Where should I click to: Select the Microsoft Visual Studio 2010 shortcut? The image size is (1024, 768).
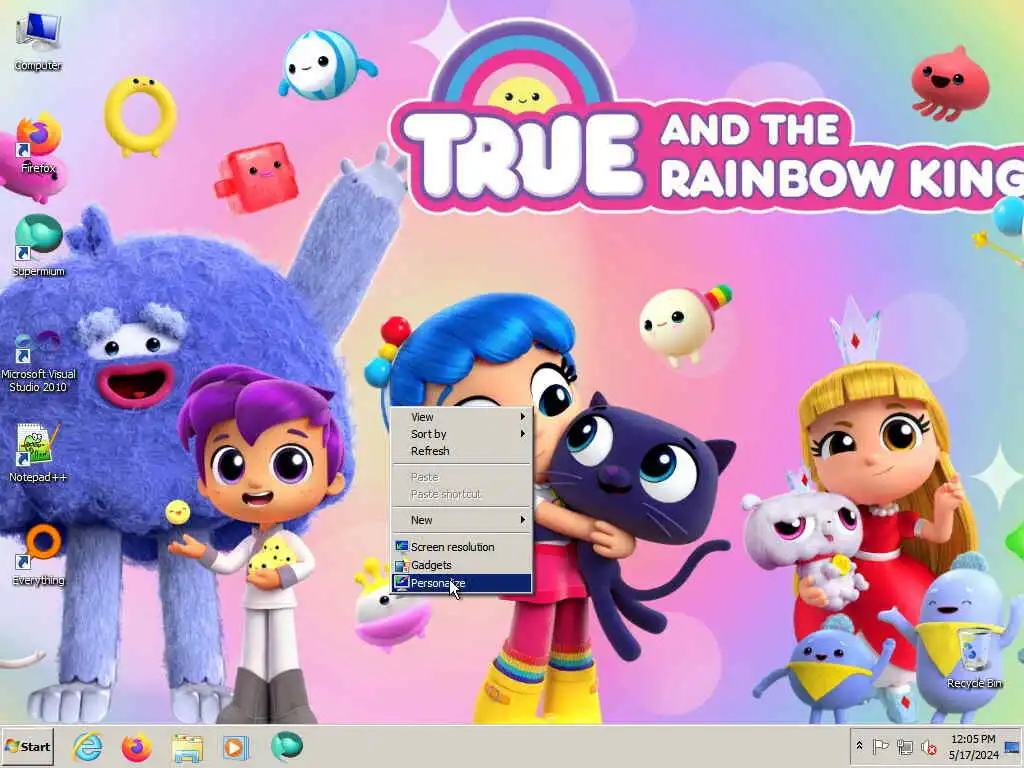click(38, 360)
